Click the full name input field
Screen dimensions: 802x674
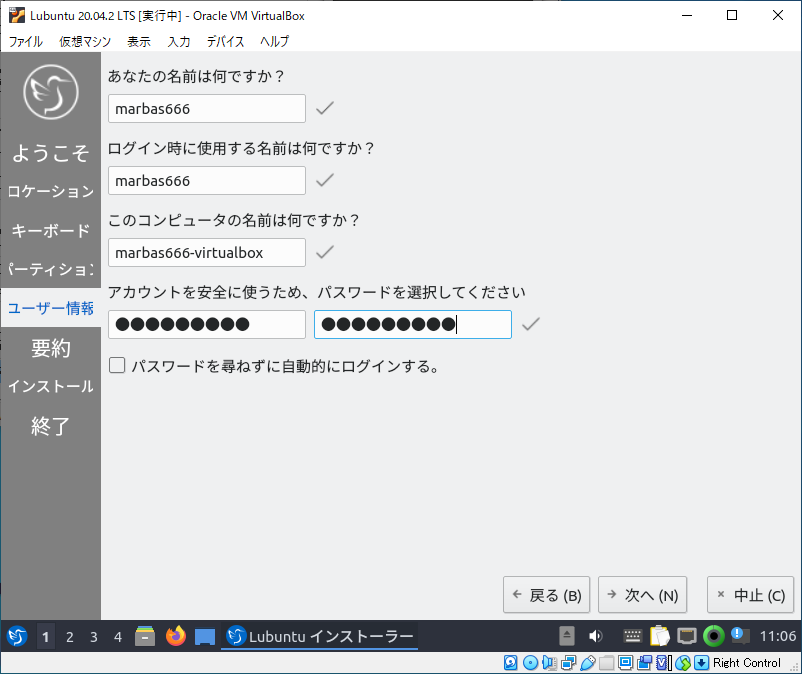coord(207,108)
